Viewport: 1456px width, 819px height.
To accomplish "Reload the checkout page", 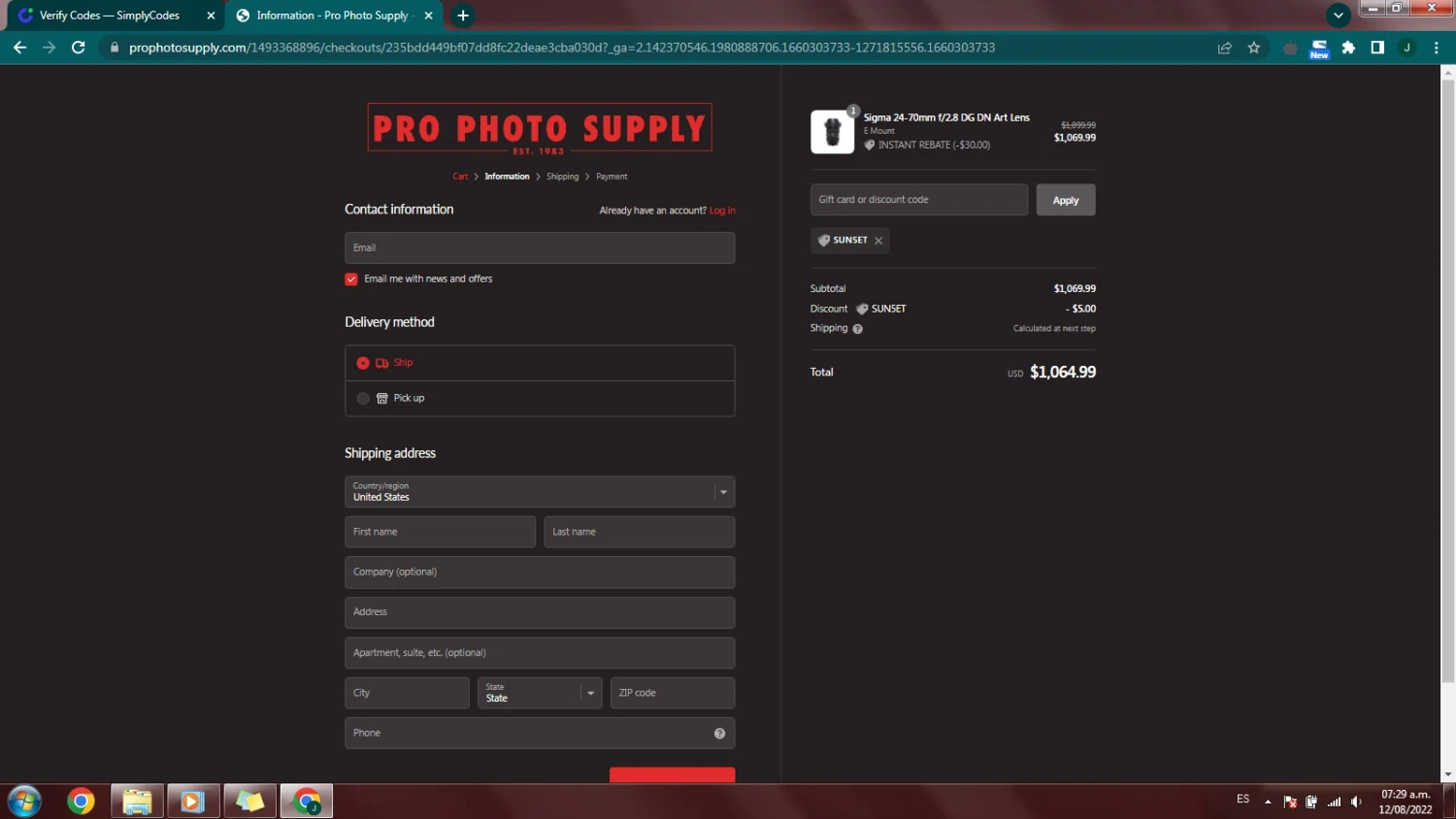I will 79,48.
